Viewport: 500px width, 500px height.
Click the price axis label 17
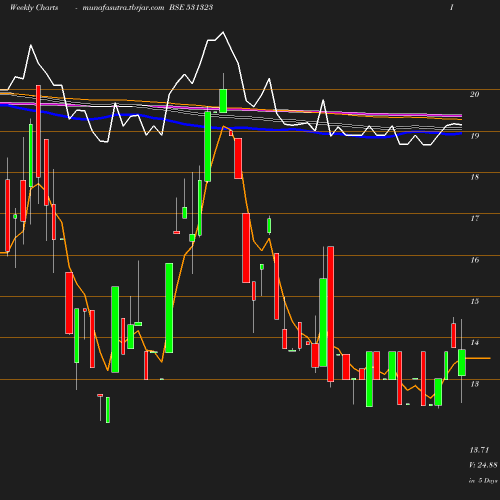click(475, 218)
